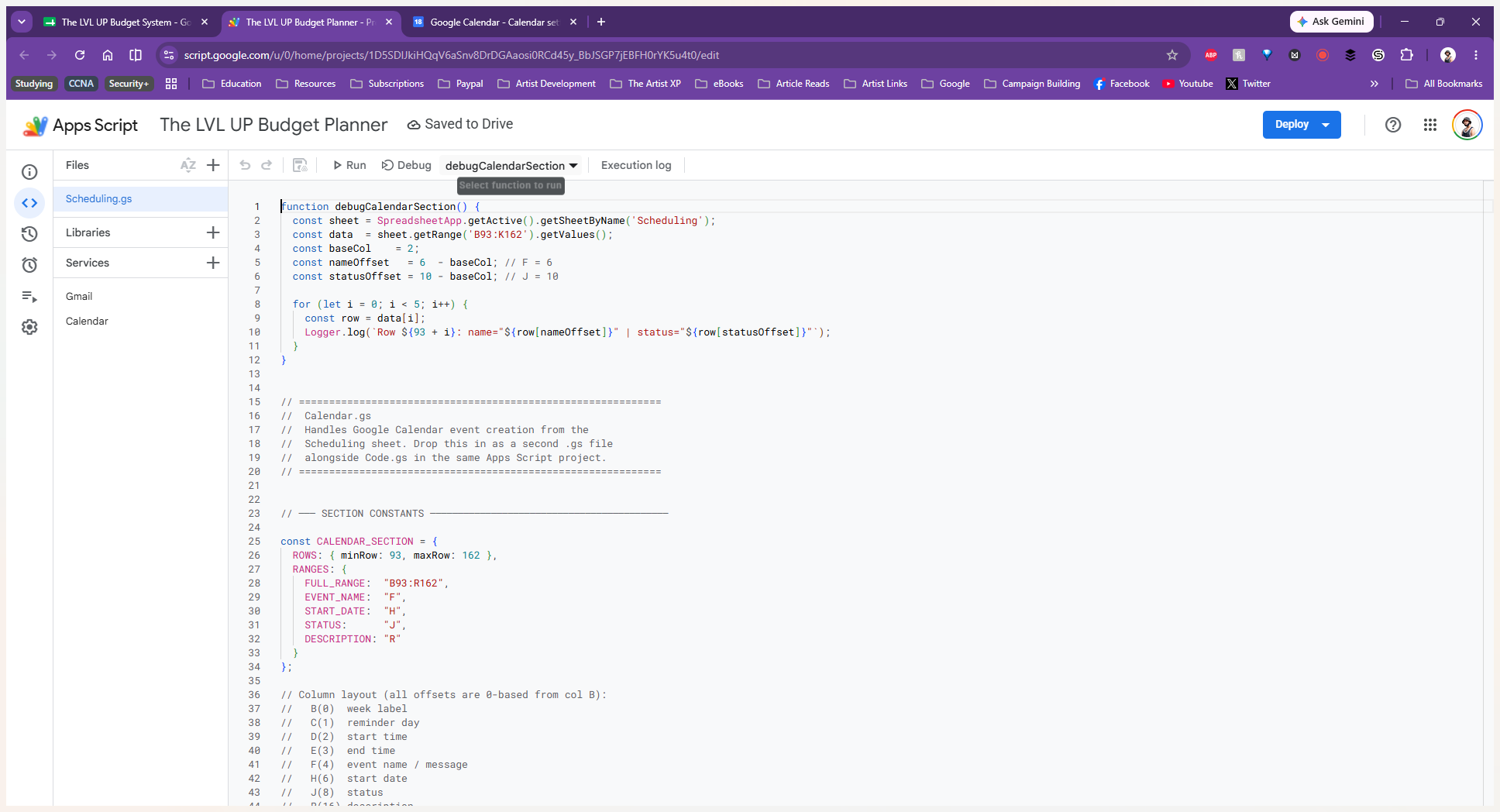This screenshot has height=812, width=1500.
Task: Open the Google apps grid icon
Action: (1430, 125)
